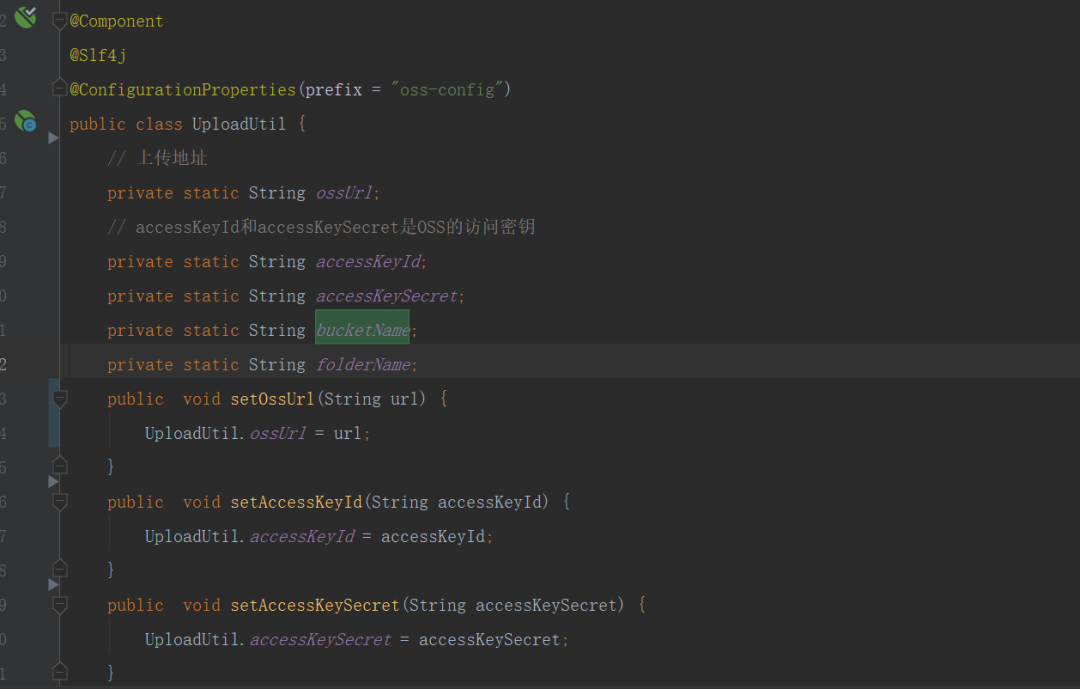Click the "oss-config" prefix string
The image size is (1080, 689).
point(446,90)
